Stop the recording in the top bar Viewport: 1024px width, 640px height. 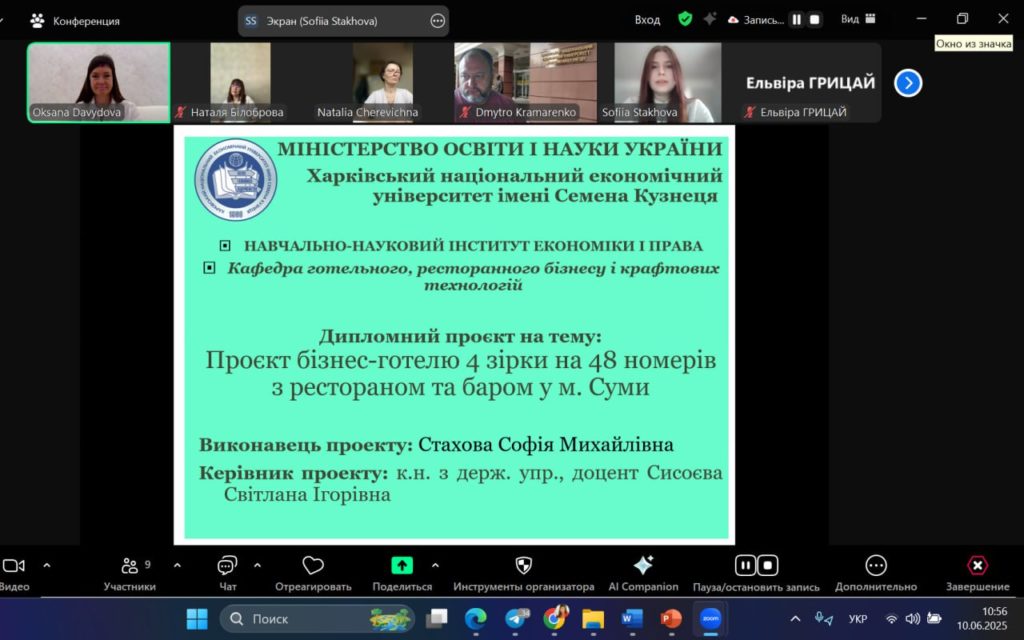pos(815,19)
